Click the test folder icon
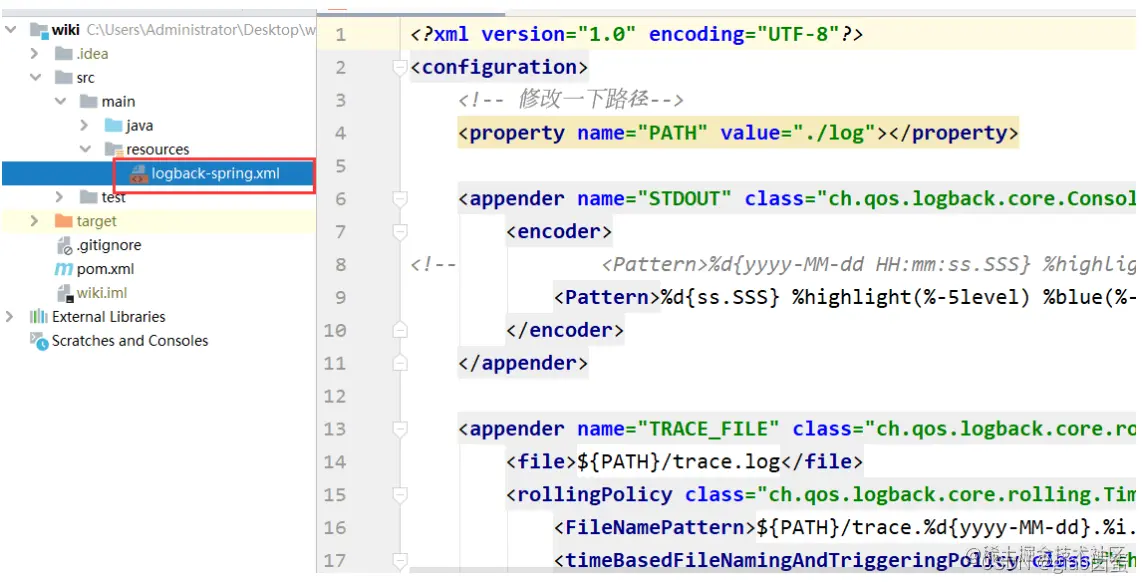The width and height of the screenshot is (1144, 583). coord(88,197)
